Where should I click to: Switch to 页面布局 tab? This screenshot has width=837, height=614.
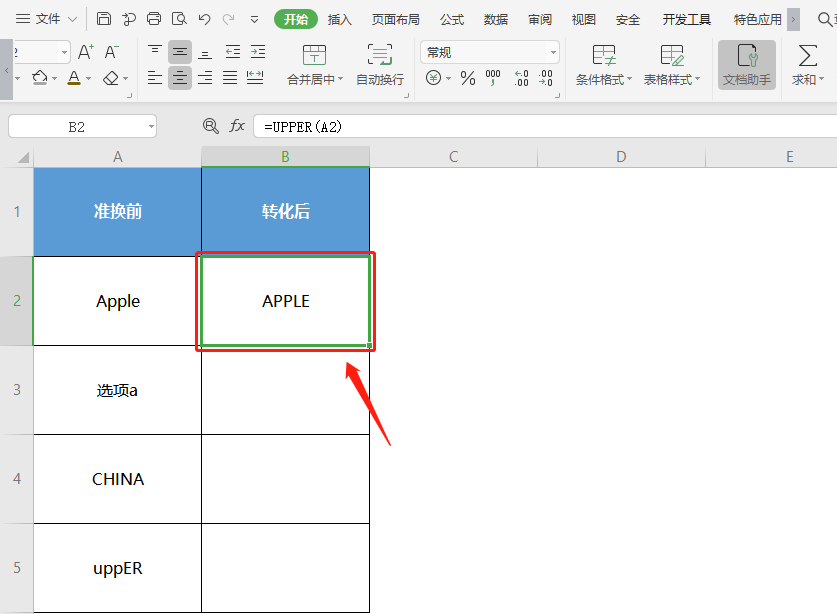click(x=396, y=20)
